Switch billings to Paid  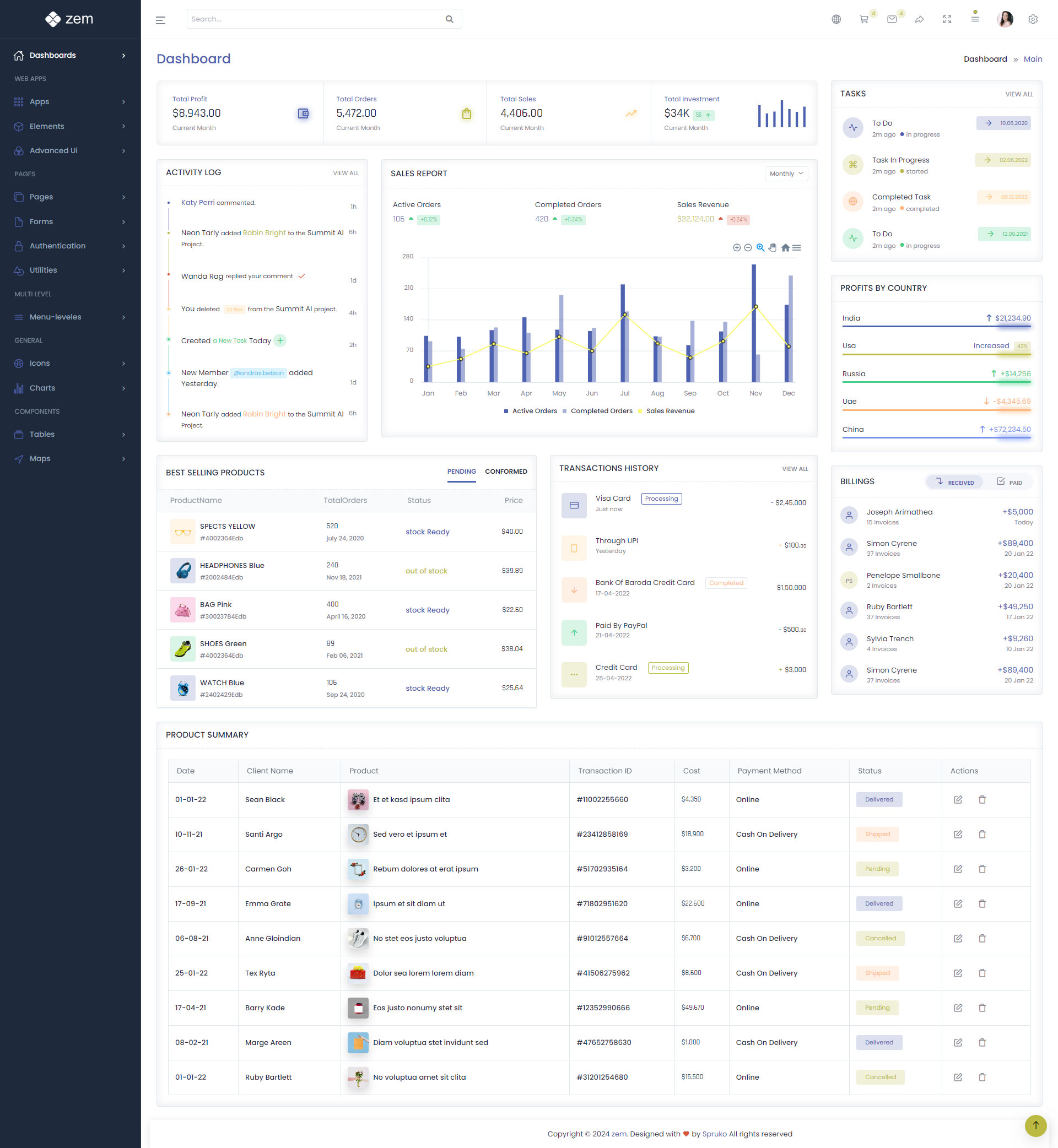(1009, 482)
